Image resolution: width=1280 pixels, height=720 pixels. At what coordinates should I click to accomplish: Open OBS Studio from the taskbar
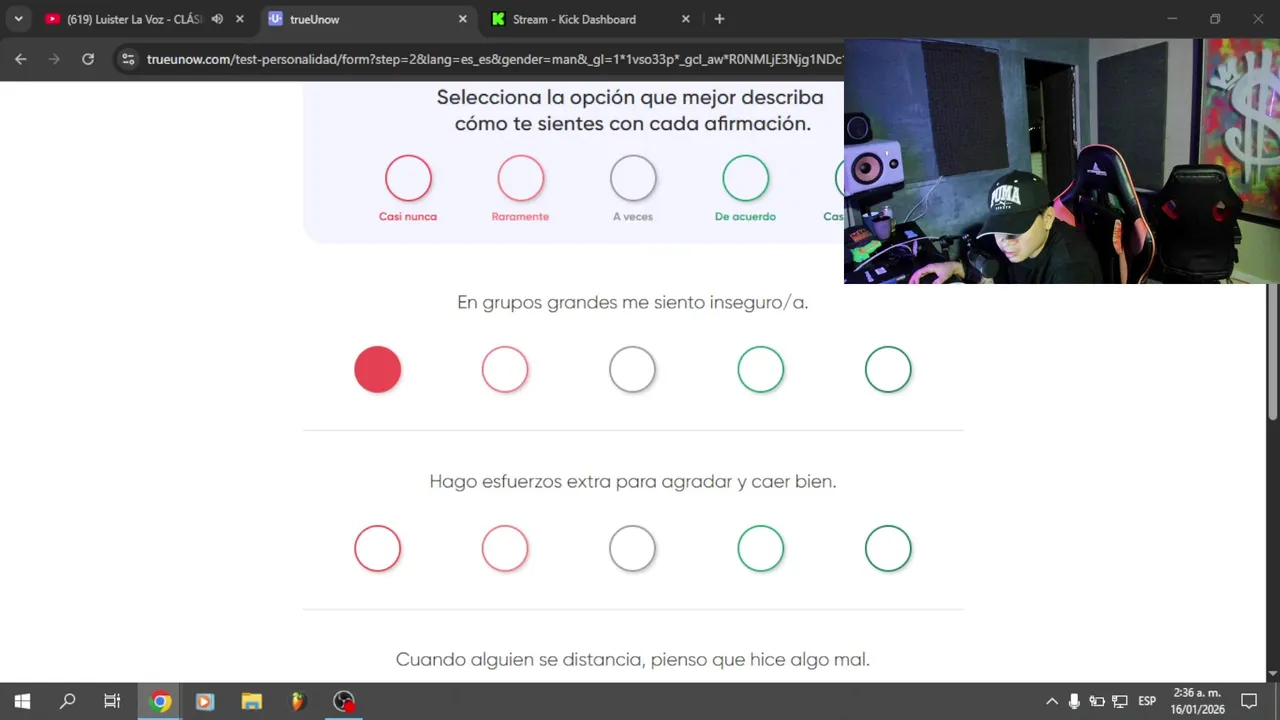[344, 701]
